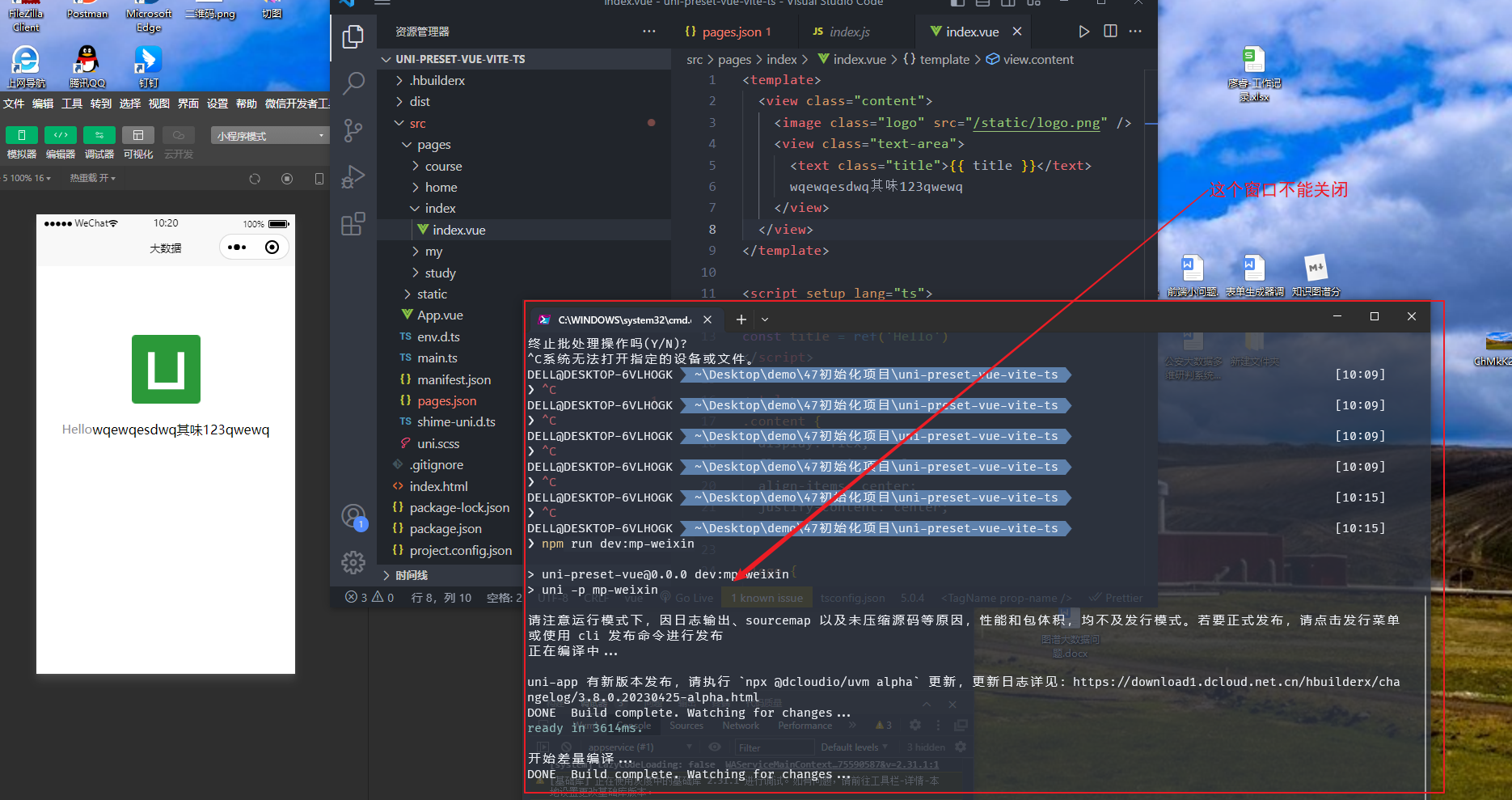Open the Extensions view icon
The image size is (1512, 800).
[x=353, y=224]
